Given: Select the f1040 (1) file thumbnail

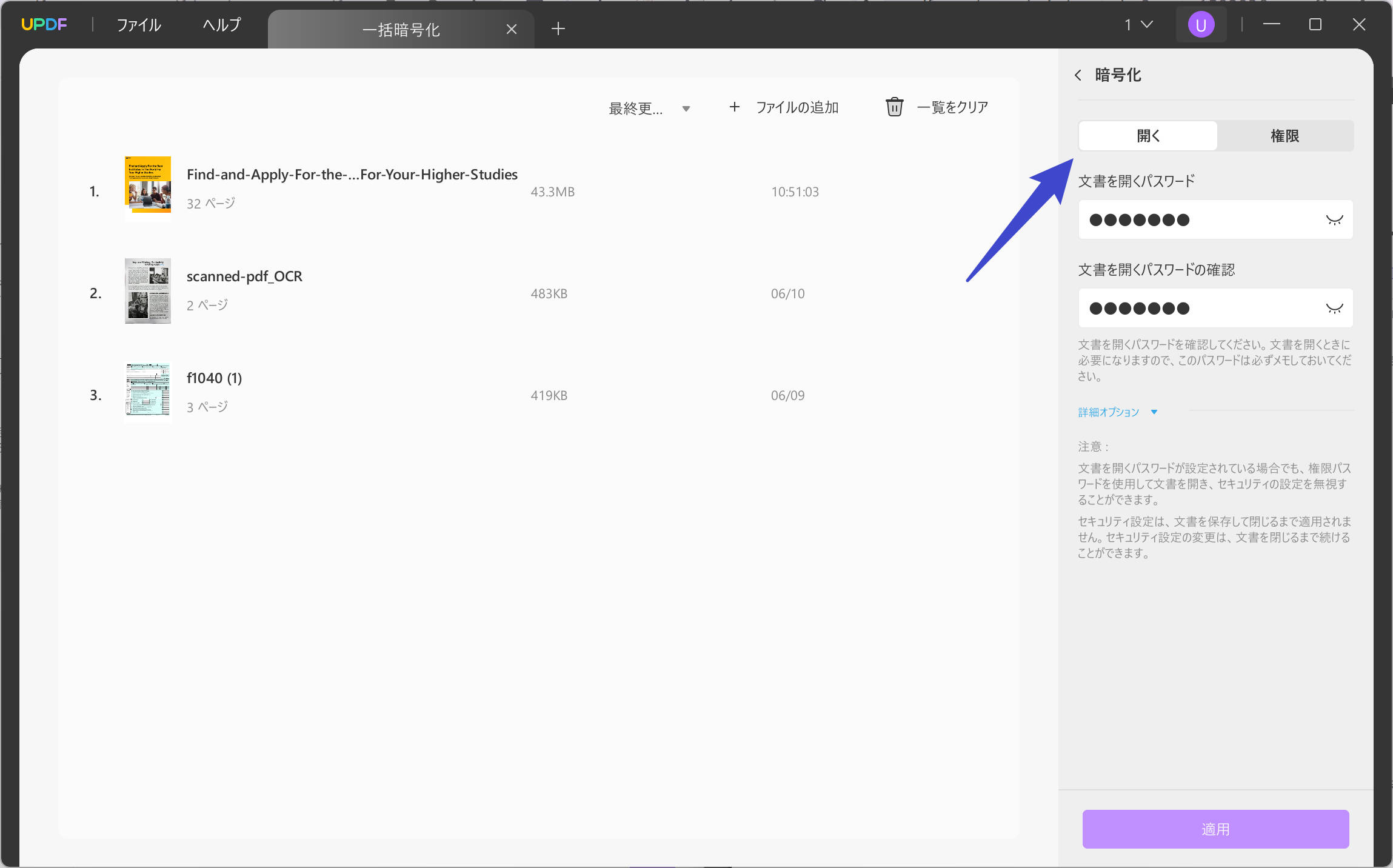Looking at the screenshot, I should point(147,392).
